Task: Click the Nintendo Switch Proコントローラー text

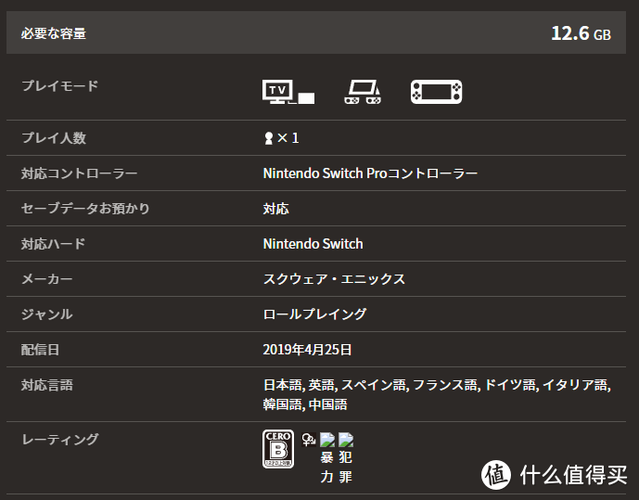Action: click(370, 173)
